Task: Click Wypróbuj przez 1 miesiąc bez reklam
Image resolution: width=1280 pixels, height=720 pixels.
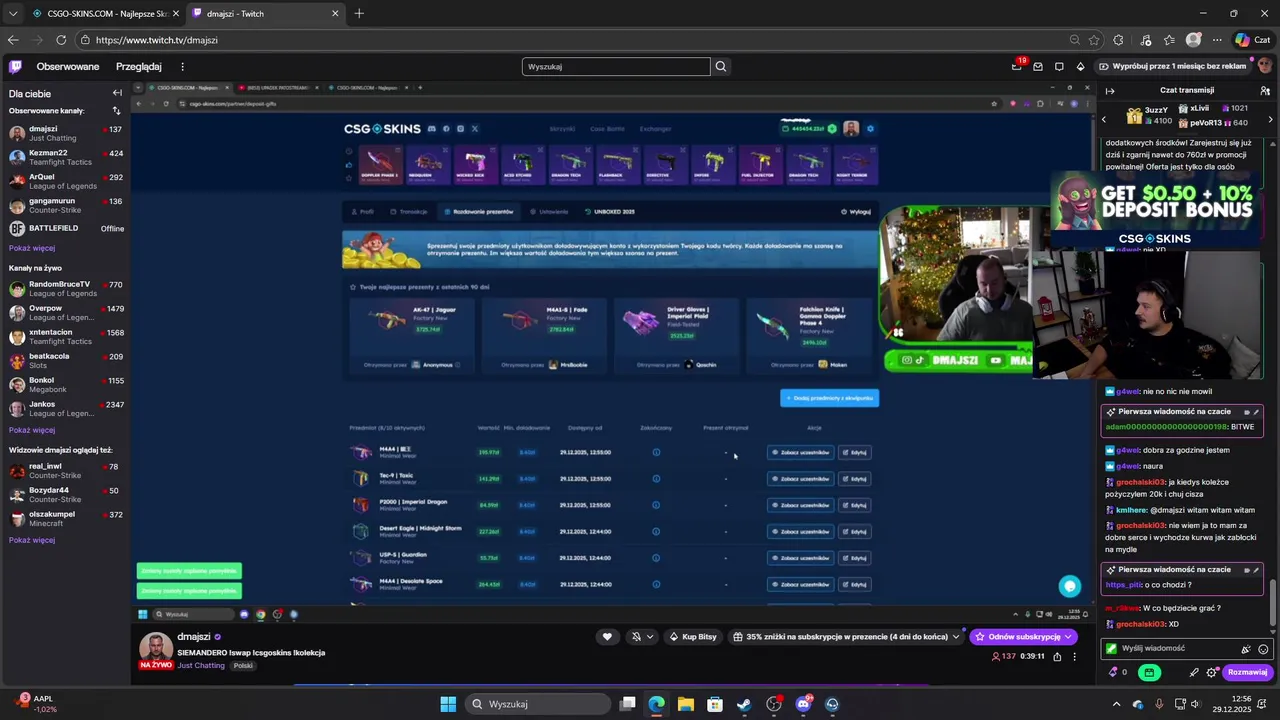Action: [x=1172, y=66]
